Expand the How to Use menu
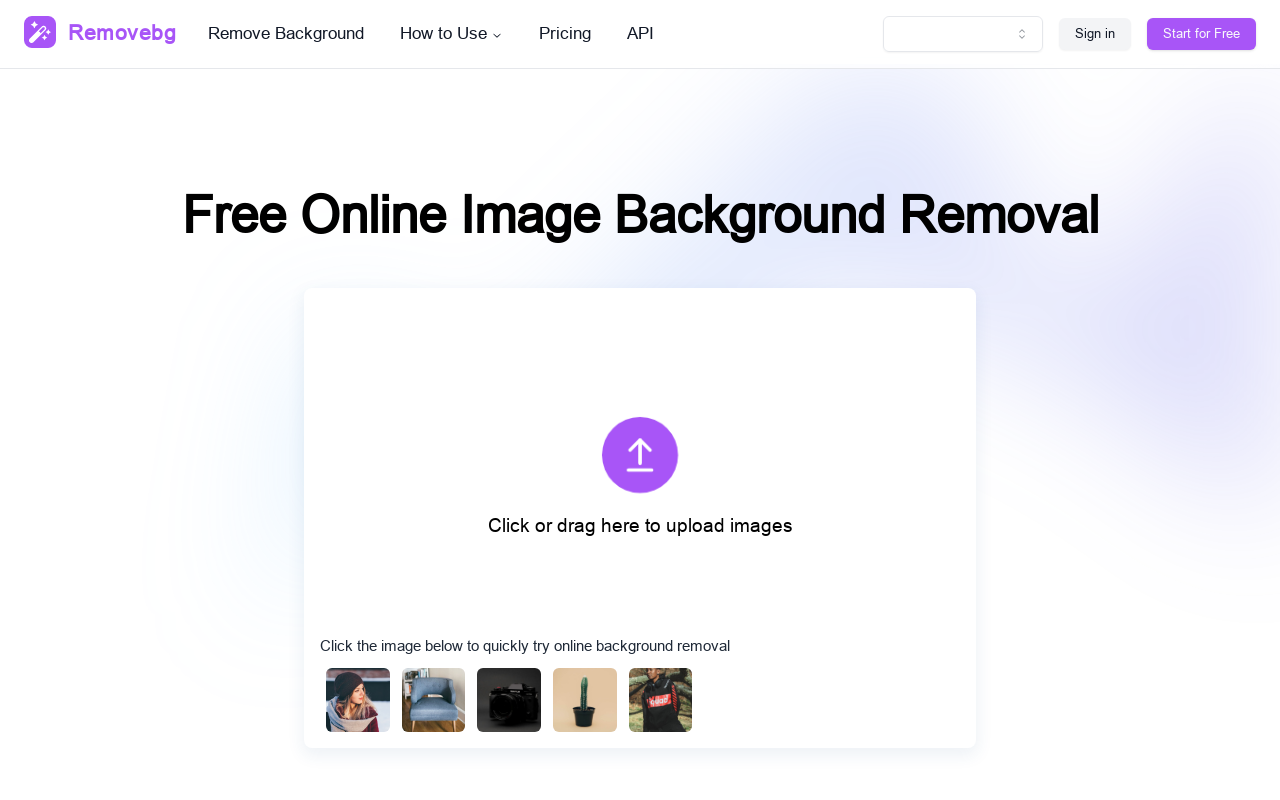Image resolution: width=1280 pixels, height=800 pixels. click(444, 33)
